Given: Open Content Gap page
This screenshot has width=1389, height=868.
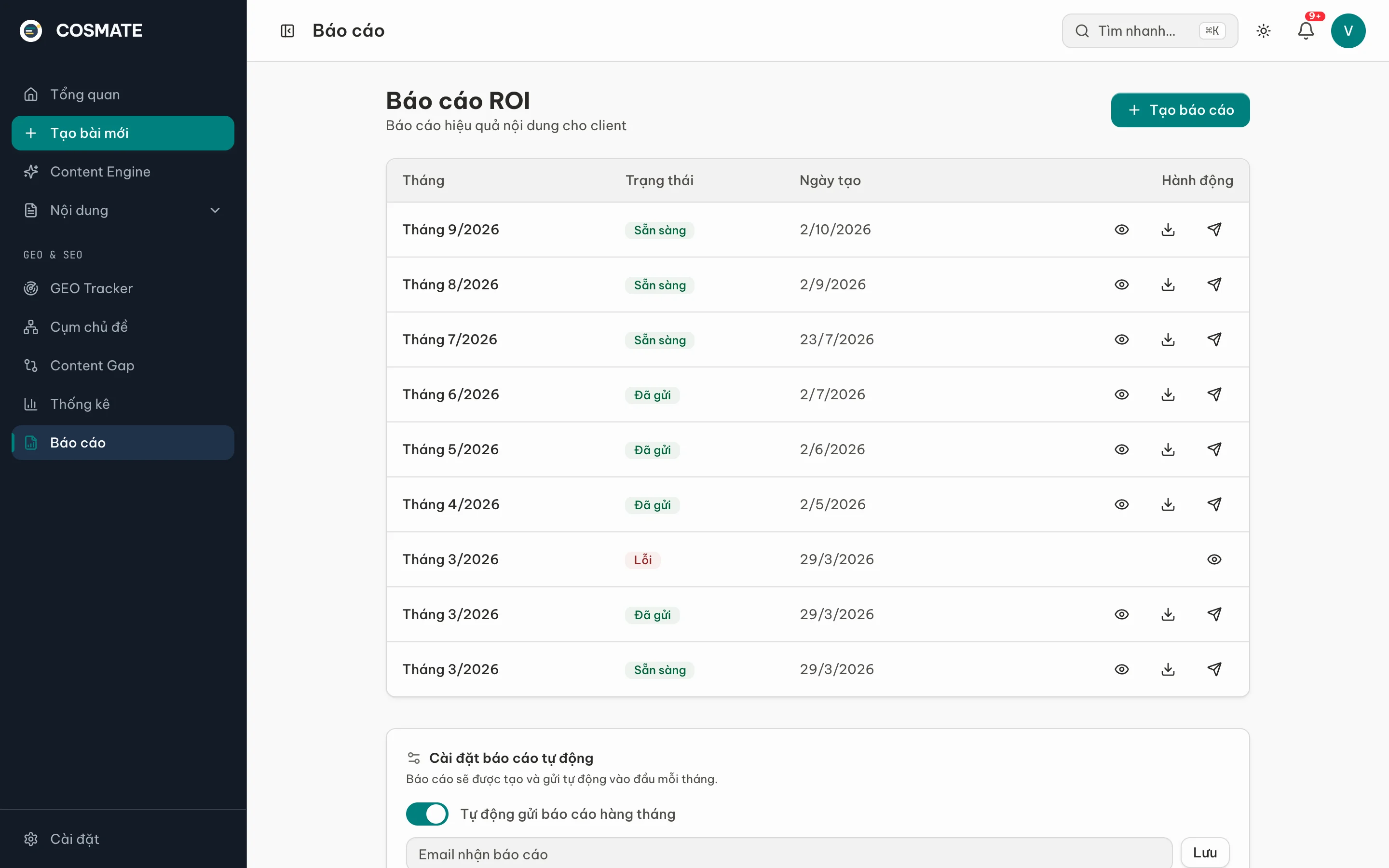Looking at the screenshot, I should [123, 365].
